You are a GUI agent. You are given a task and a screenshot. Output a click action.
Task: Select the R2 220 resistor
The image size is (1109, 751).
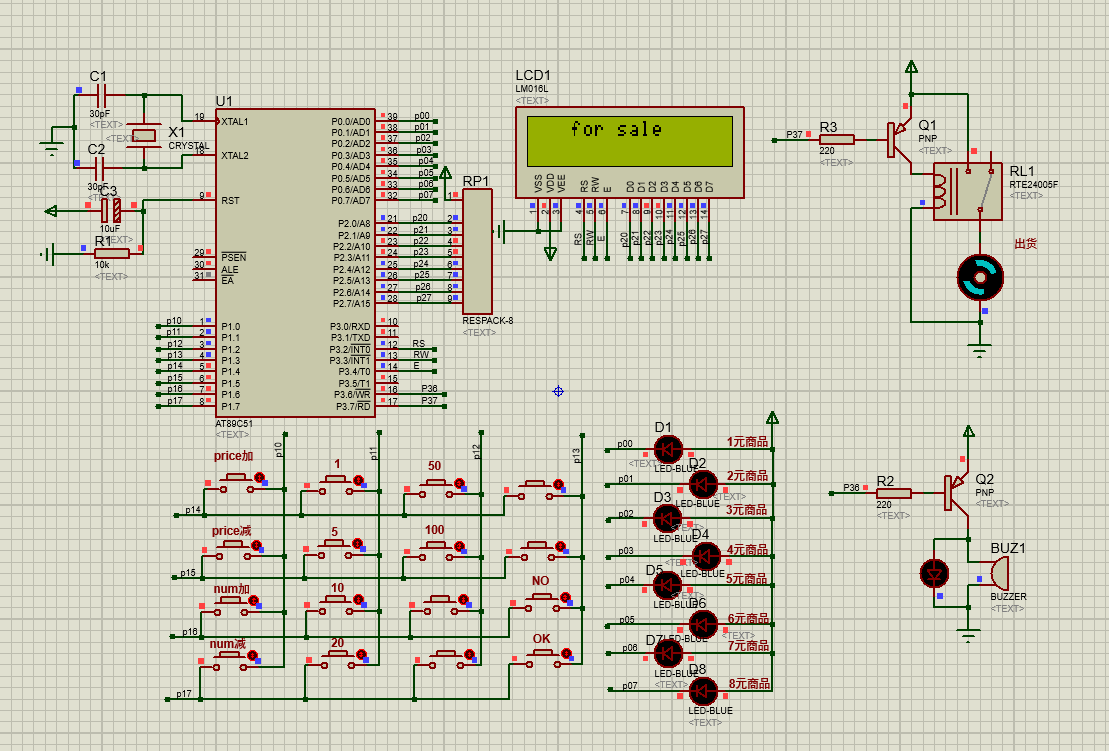point(894,494)
